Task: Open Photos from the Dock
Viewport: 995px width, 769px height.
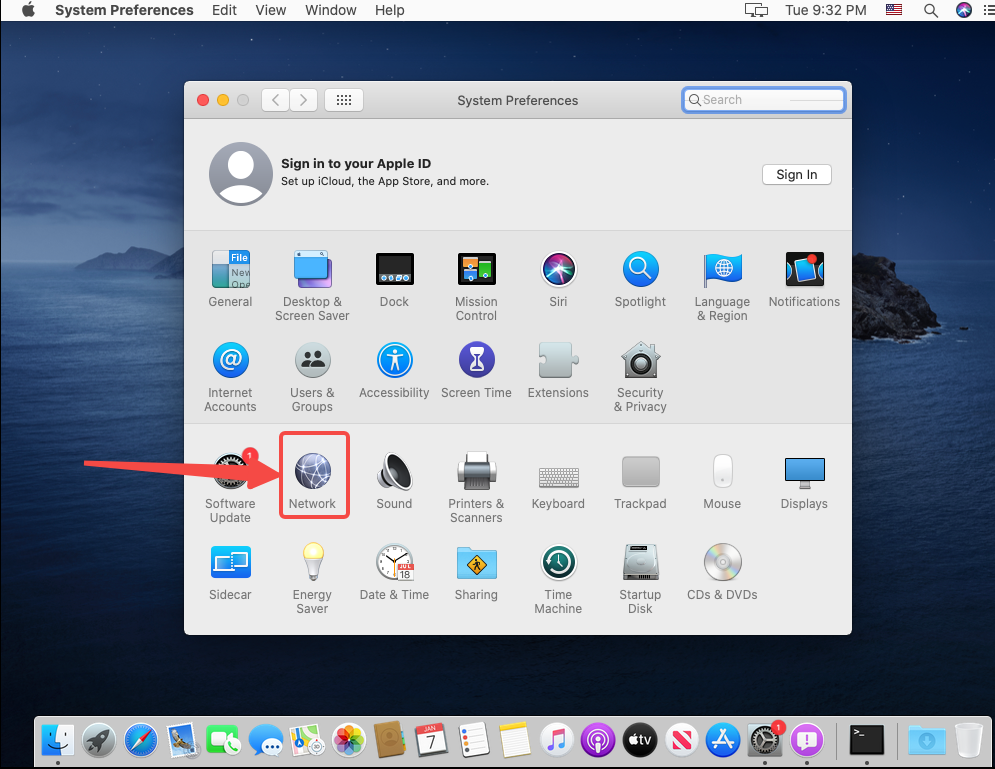Action: click(x=349, y=740)
